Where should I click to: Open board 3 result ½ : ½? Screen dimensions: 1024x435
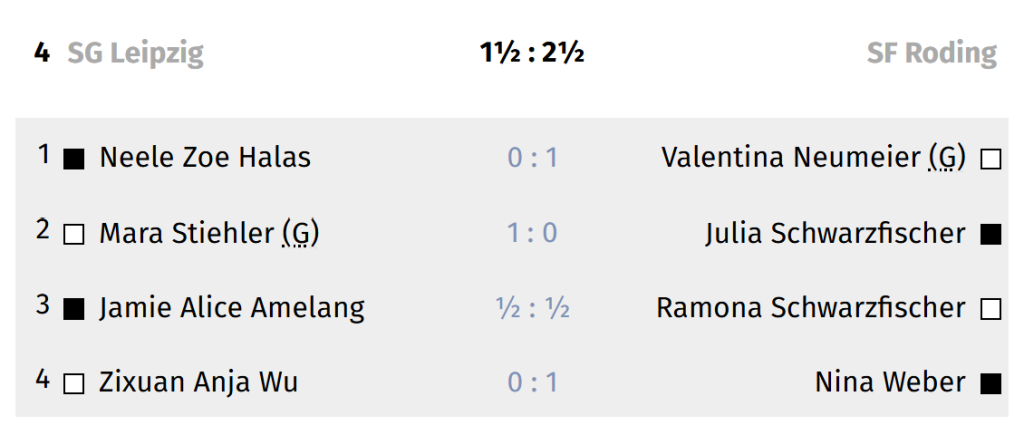tap(532, 308)
